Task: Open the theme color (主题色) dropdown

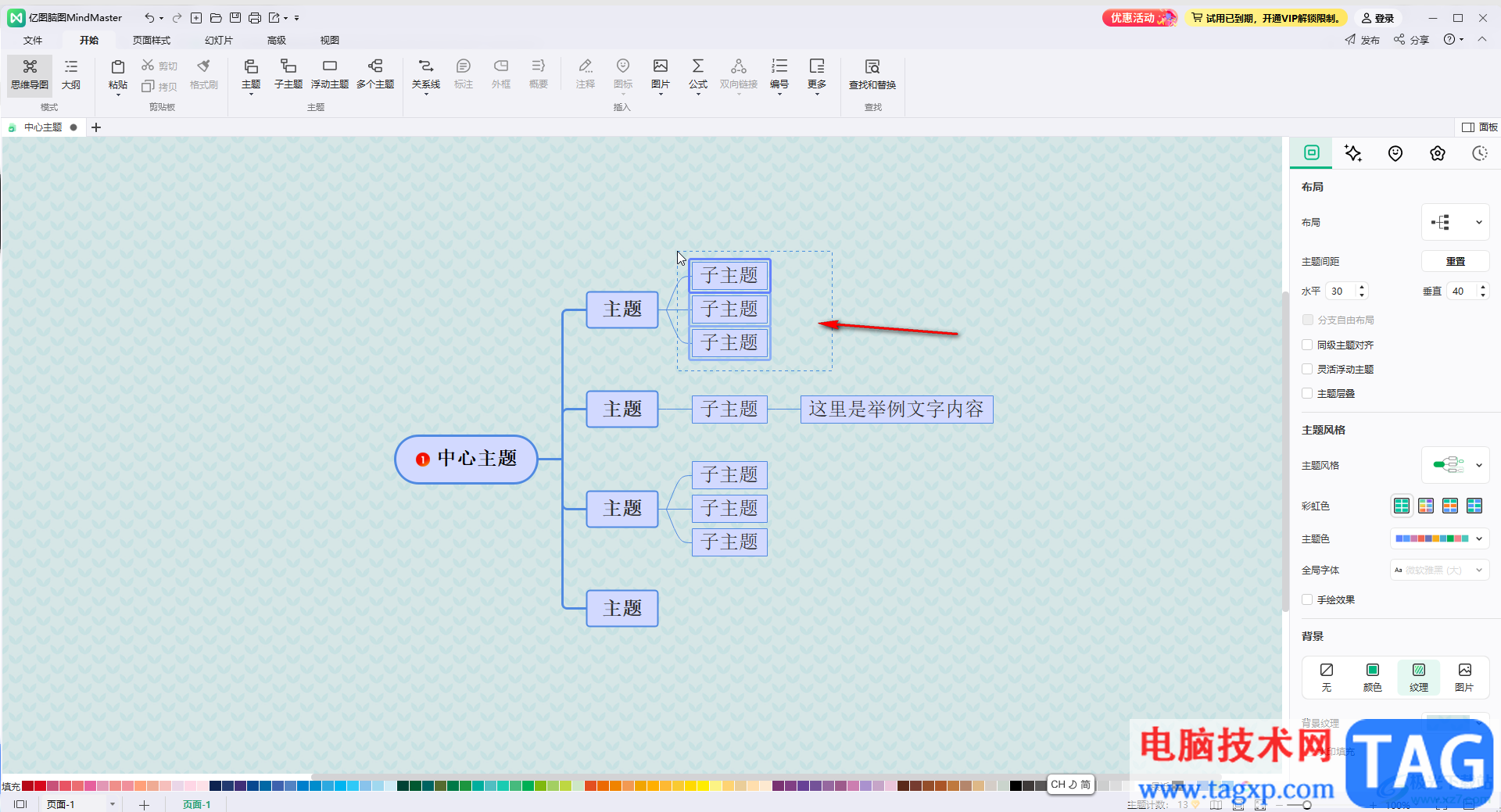Action: pos(1439,538)
